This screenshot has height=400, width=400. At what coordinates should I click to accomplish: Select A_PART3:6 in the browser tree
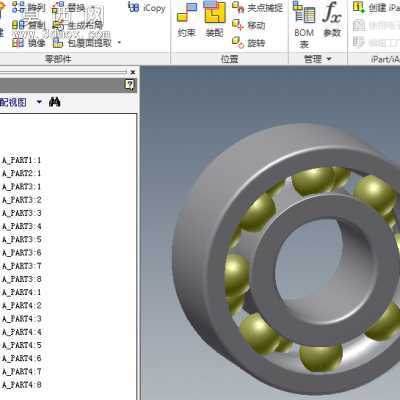click(21, 253)
